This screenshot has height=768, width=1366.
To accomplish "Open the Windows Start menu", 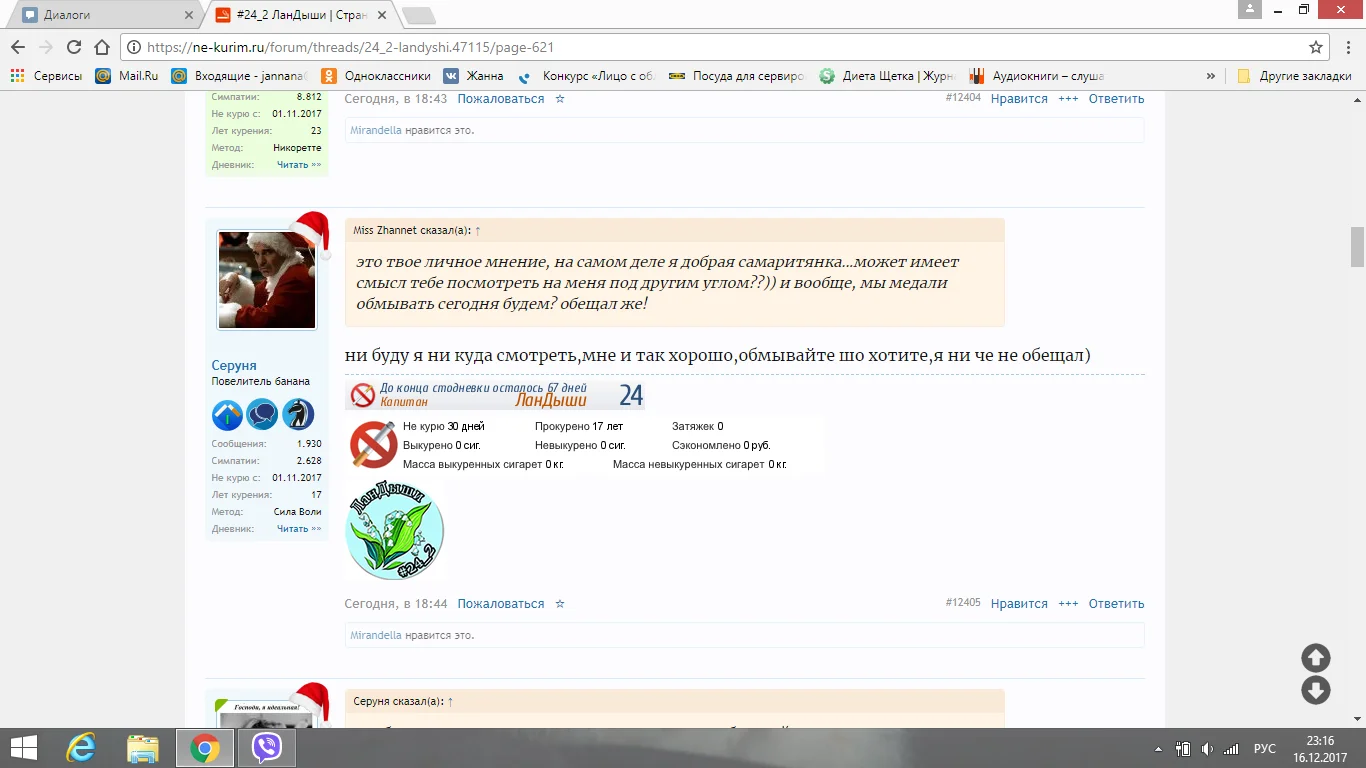I will 24,748.
